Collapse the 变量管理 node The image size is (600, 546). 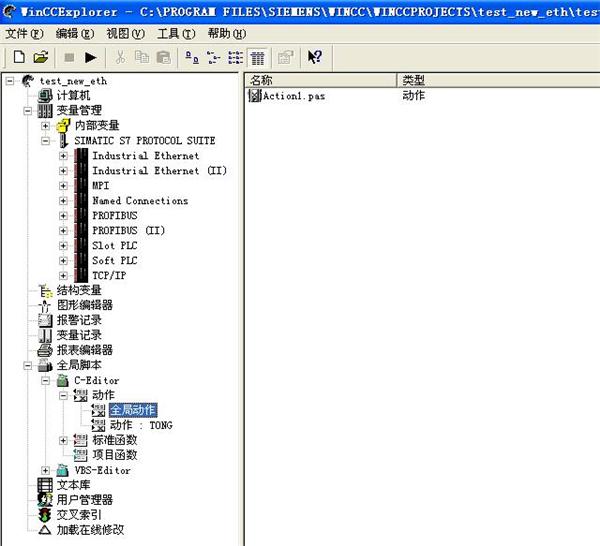pos(28,111)
